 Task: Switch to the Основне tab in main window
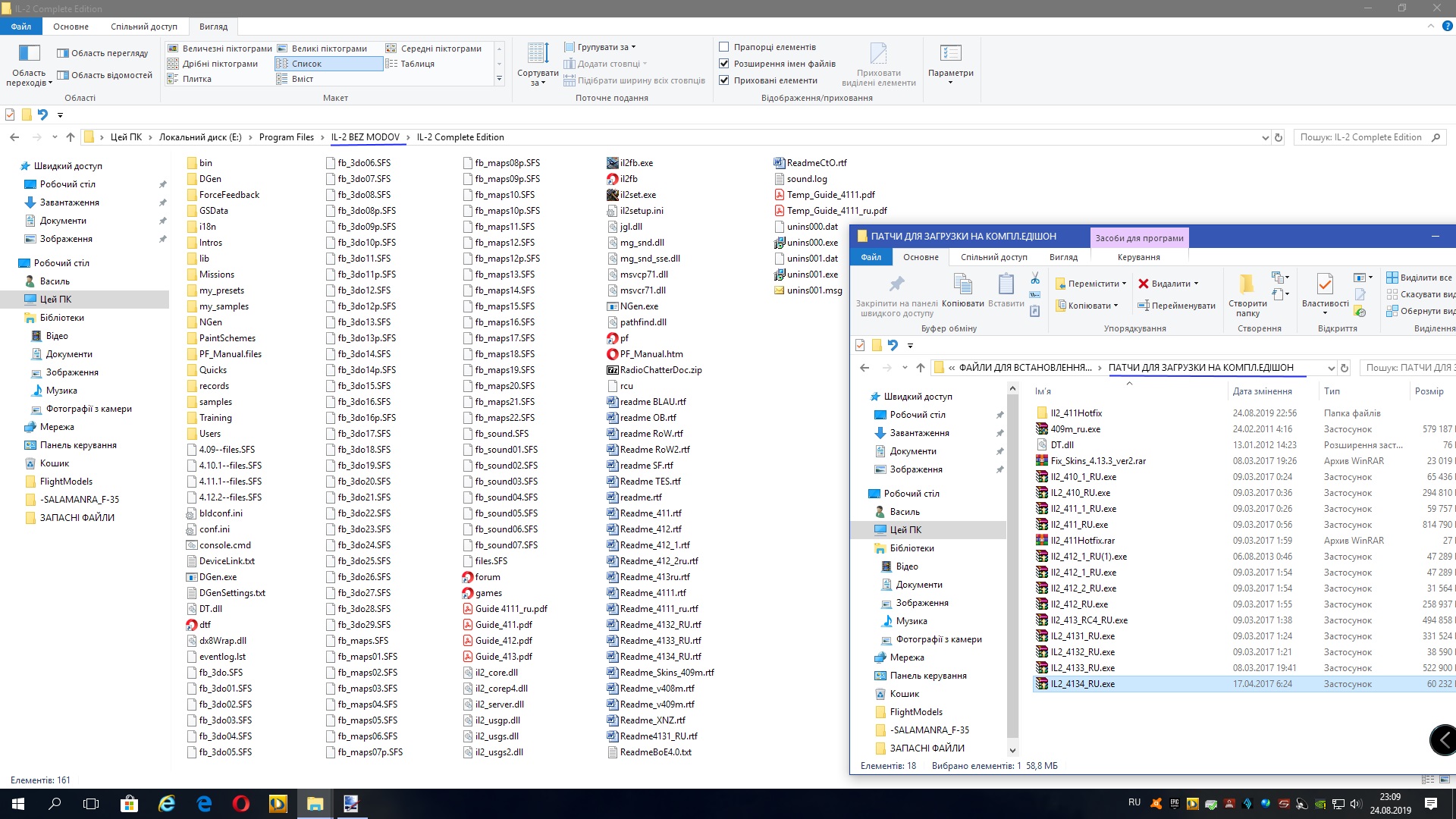[71, 27]
